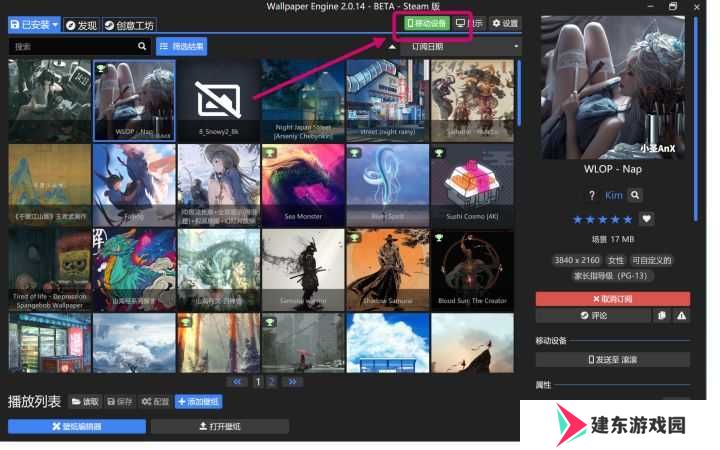
Task: Go to page 2 of wallpapers
Action: point(272,382)
